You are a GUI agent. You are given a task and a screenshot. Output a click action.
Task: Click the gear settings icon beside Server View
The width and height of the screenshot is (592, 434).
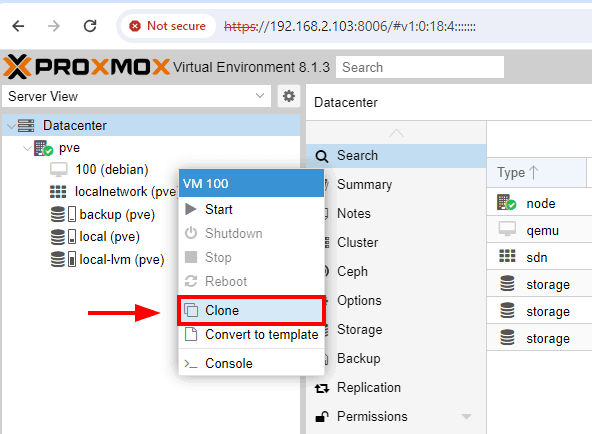289,96
